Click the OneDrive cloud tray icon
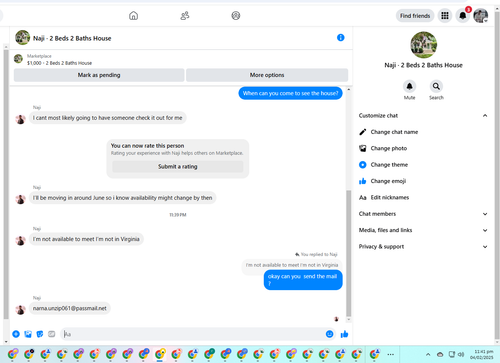500x363 pixels. point(440,354)
